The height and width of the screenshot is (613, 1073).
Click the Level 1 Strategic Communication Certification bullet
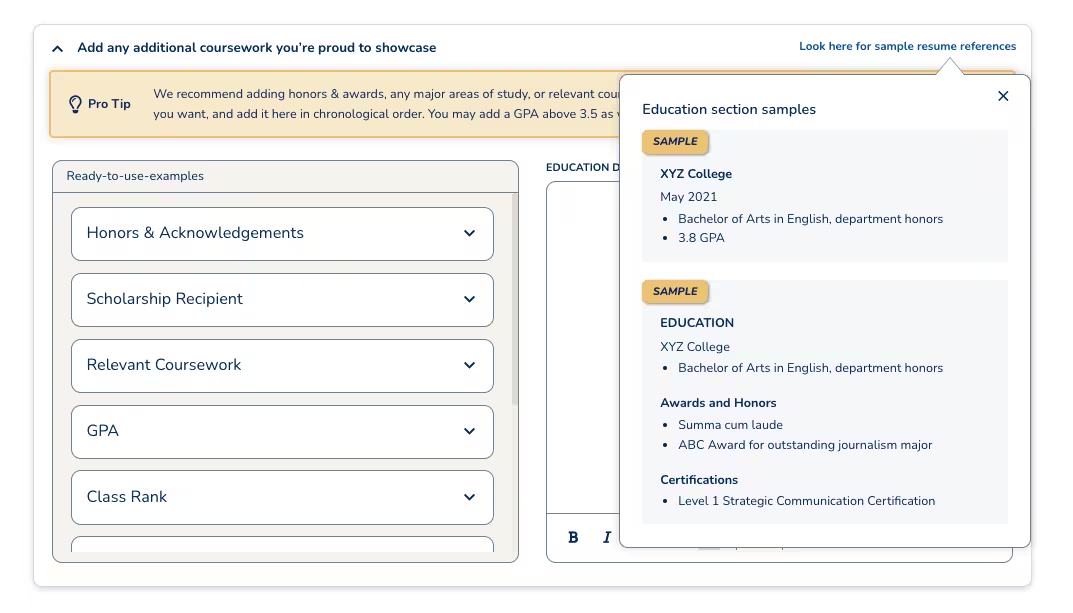(x=808, y=500)
